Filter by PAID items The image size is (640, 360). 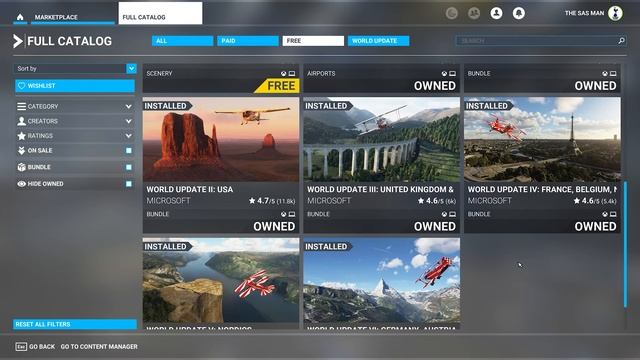[248, 41]
